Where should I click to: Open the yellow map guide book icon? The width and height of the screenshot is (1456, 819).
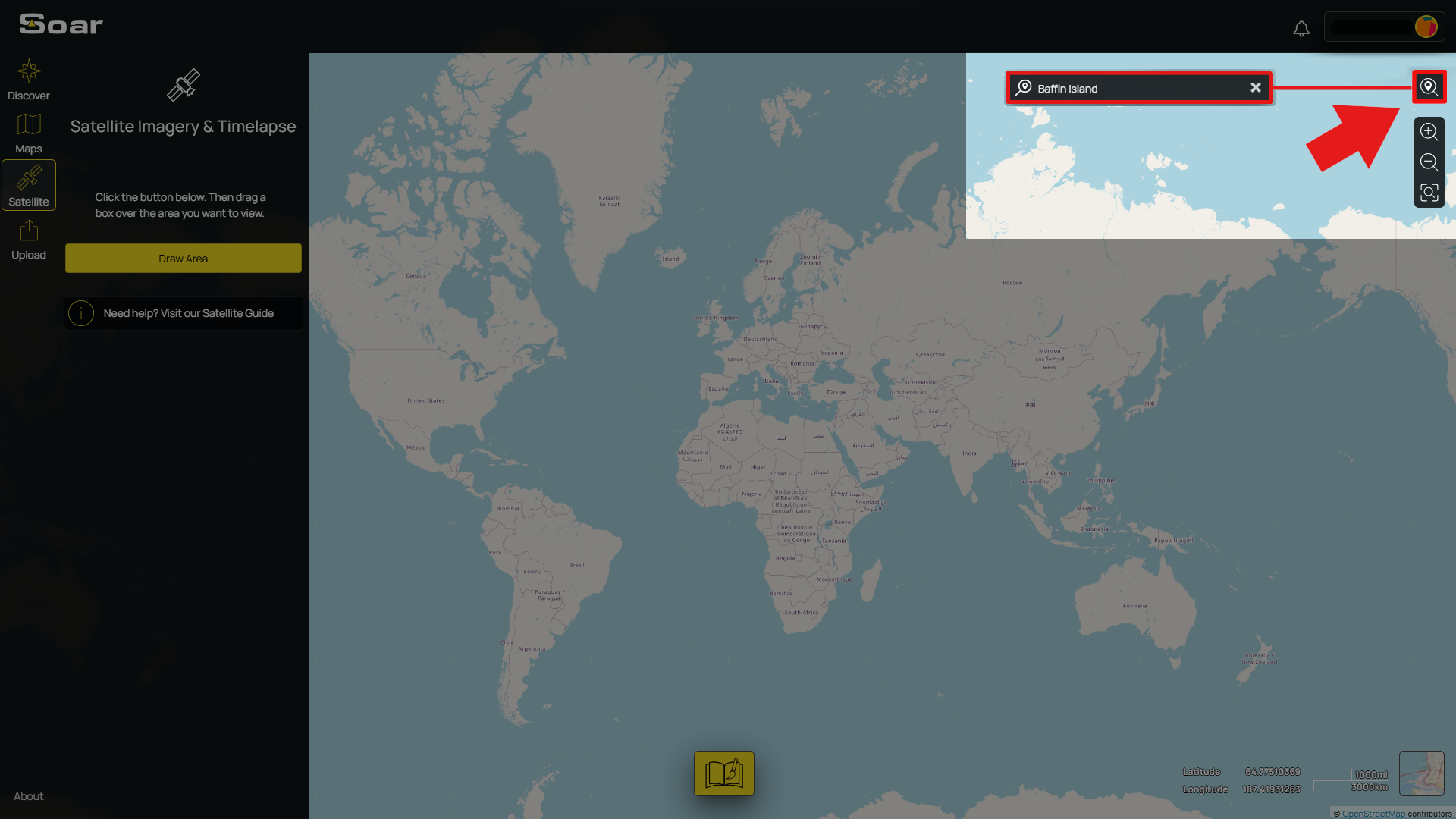click(723, 773)
